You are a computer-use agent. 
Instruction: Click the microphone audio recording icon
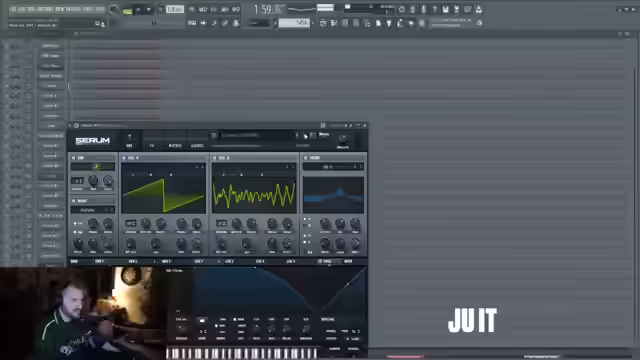(x=423, y=9)
